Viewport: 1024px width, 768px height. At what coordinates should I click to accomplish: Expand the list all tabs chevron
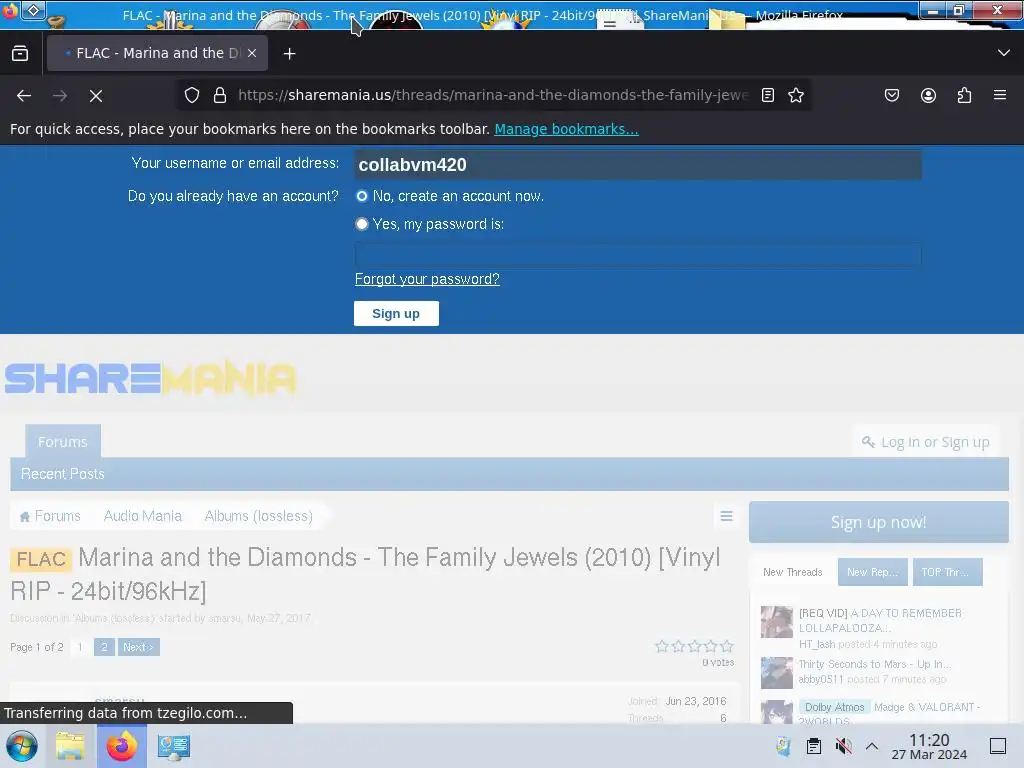point(1004,53)
